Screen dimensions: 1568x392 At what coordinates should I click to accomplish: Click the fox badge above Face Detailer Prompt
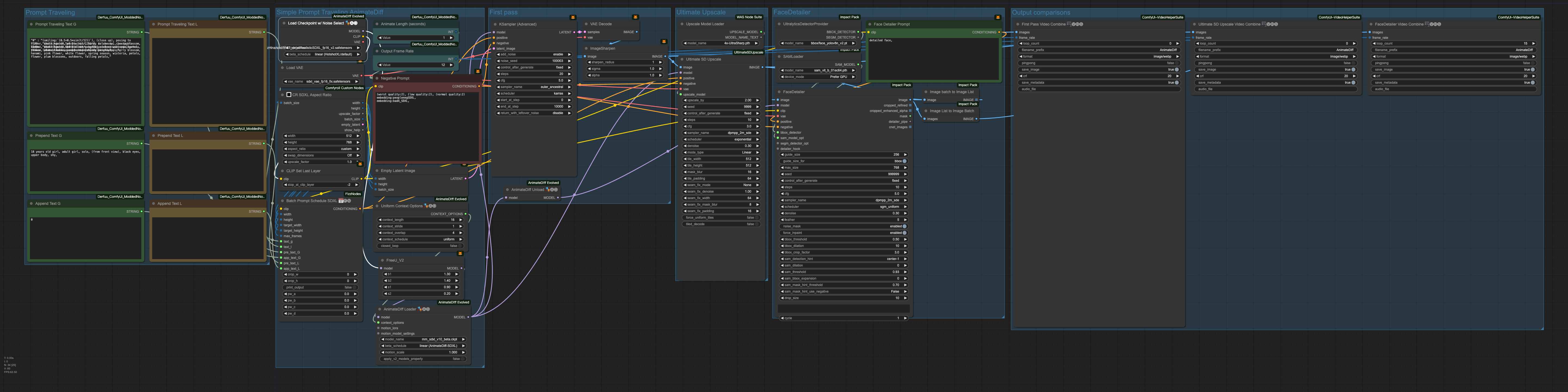pyautogui.click(x=998, y=17)
